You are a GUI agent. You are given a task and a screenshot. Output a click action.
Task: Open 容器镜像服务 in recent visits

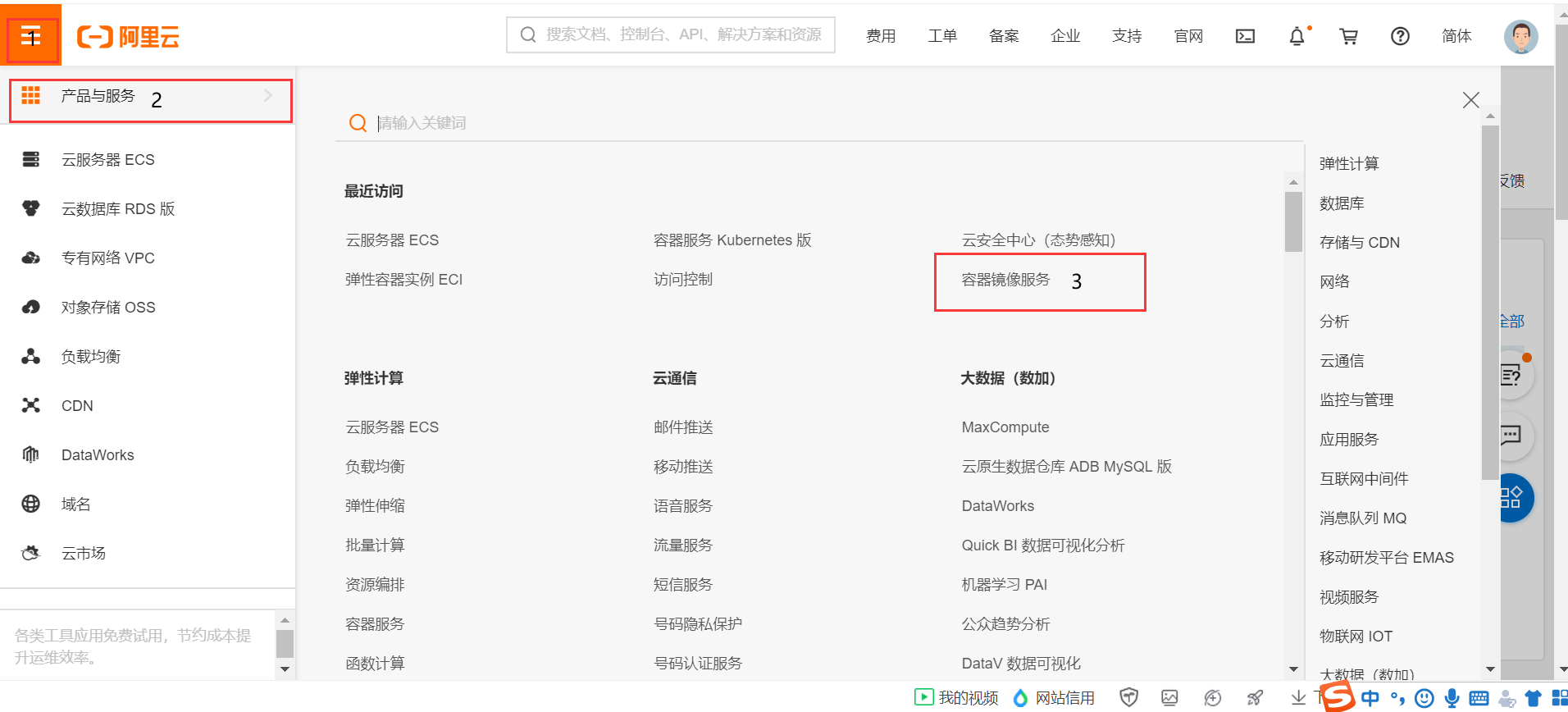pyautogui.click(x=1005, y=280)
